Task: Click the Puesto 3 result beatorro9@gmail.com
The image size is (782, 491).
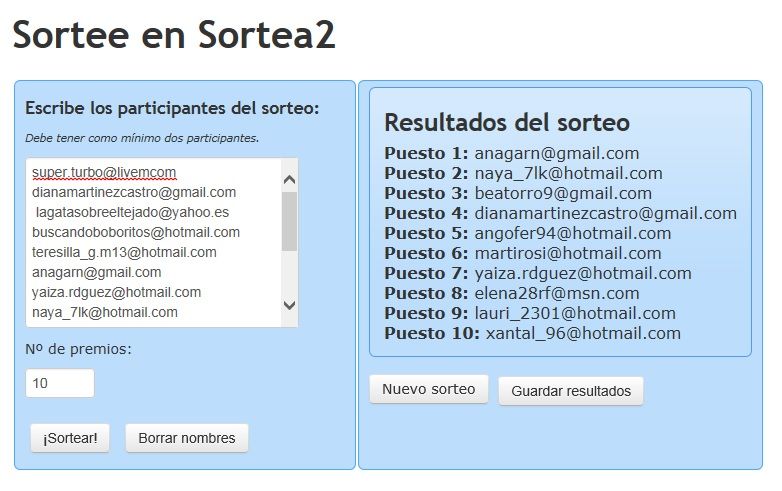Action: coord(563,193)
